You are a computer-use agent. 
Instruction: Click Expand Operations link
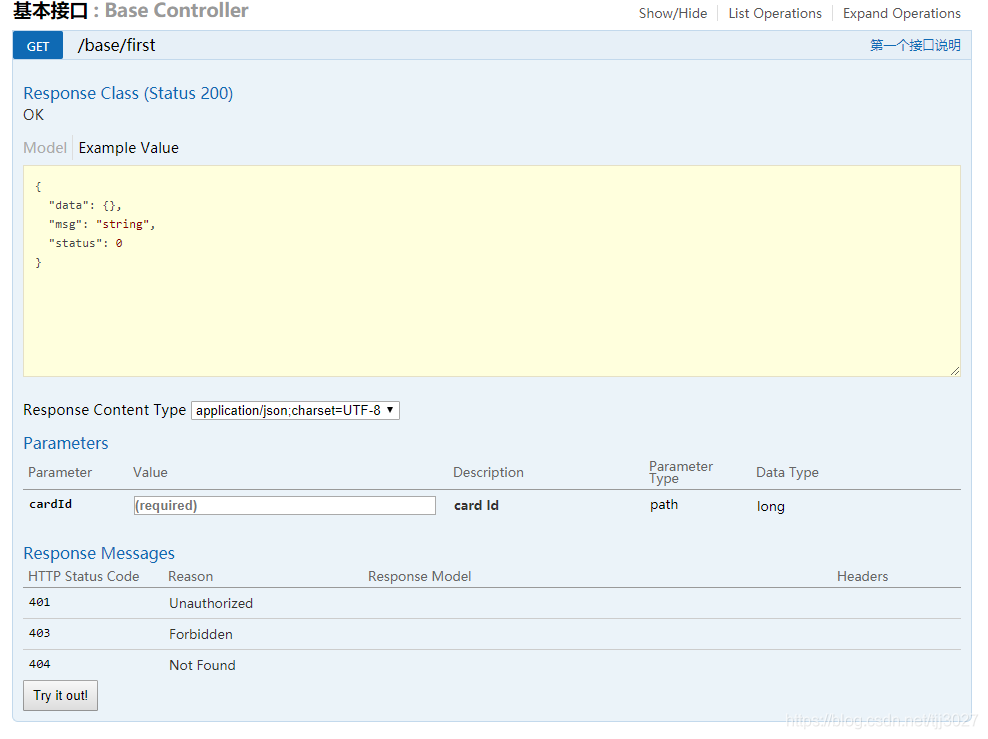coord(902,13)
